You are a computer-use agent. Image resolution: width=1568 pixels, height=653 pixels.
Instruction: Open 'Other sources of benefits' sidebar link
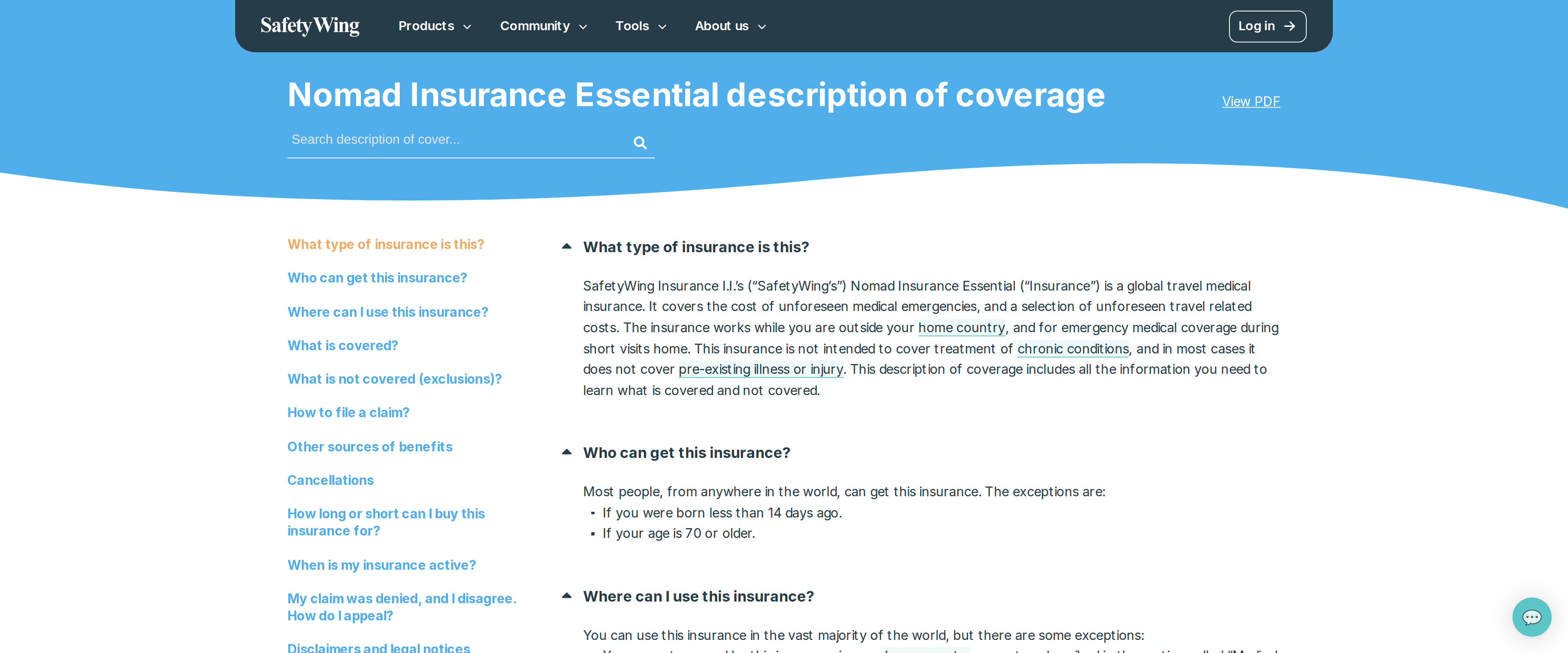370,446
